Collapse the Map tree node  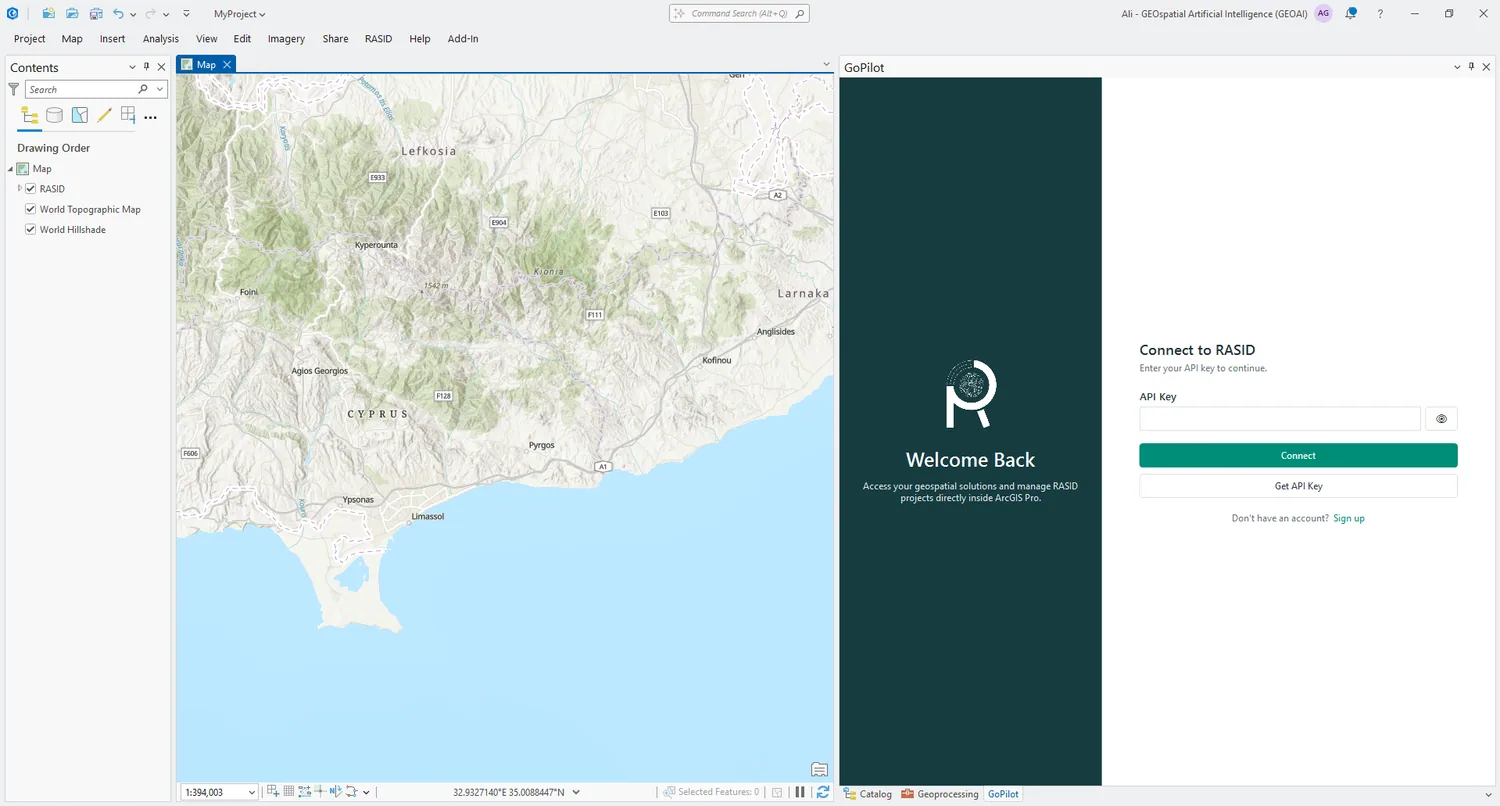click(10, 169)
